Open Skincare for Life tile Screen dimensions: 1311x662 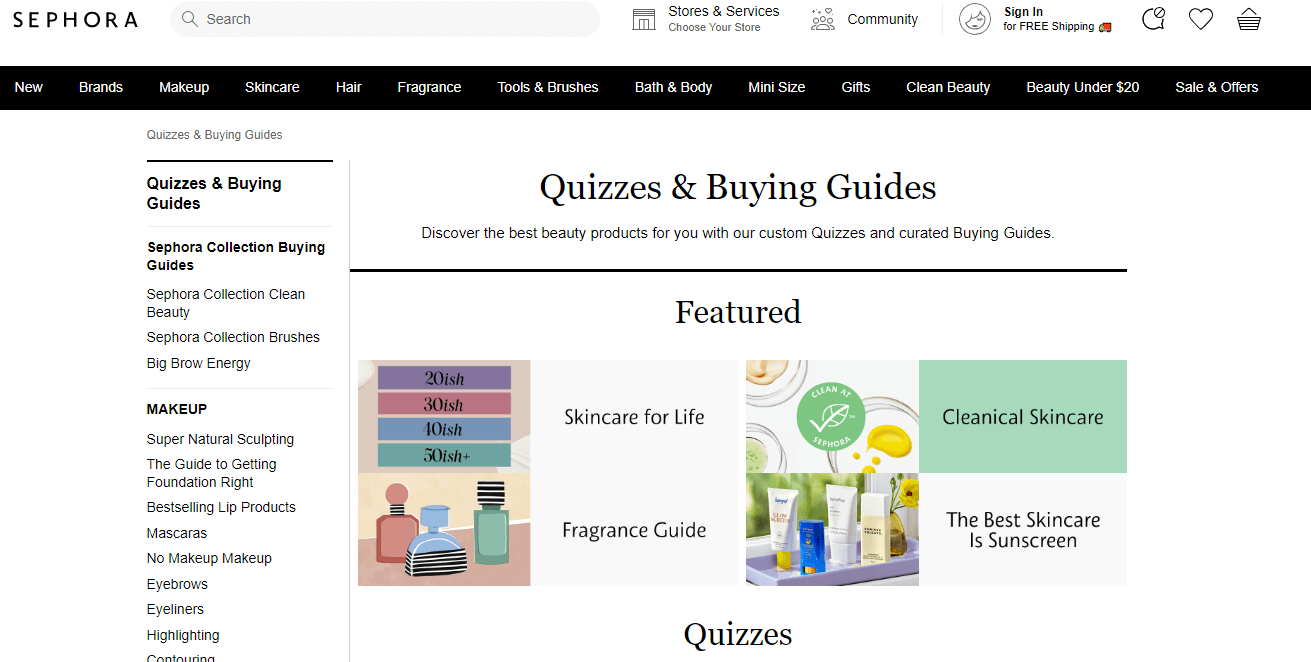634,417
